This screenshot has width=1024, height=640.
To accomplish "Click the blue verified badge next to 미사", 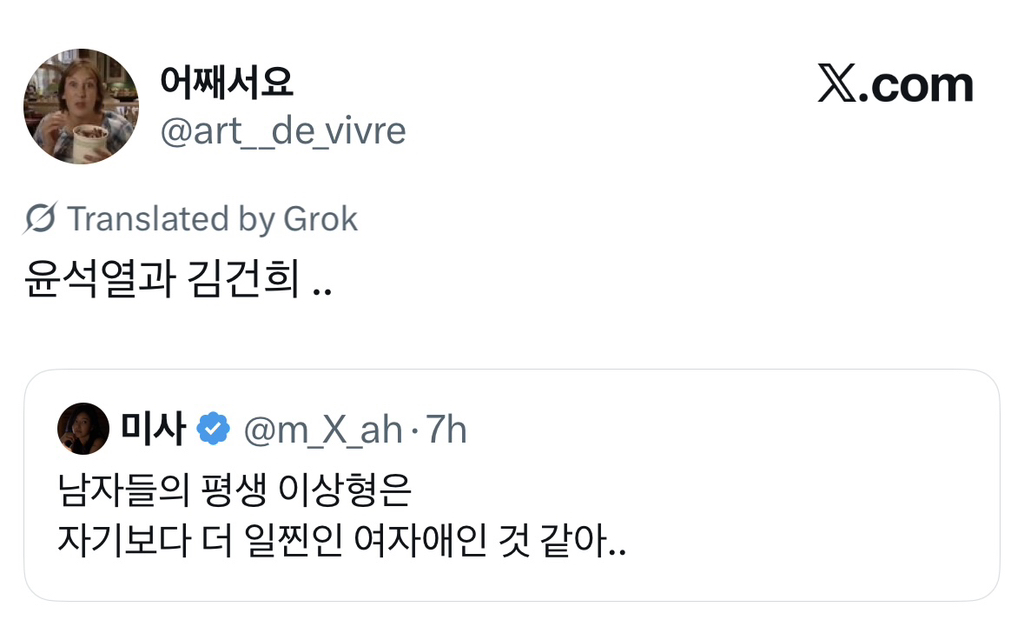I will (212, 429).
